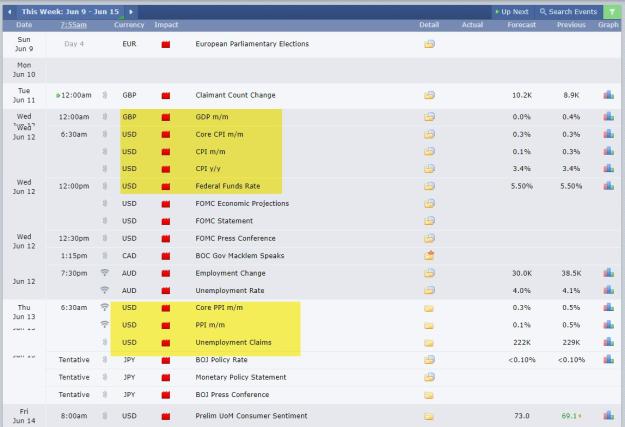Open the calendar filter funnel icon
Viewport: 625px width, 427px height.
[x=612, y=12]
